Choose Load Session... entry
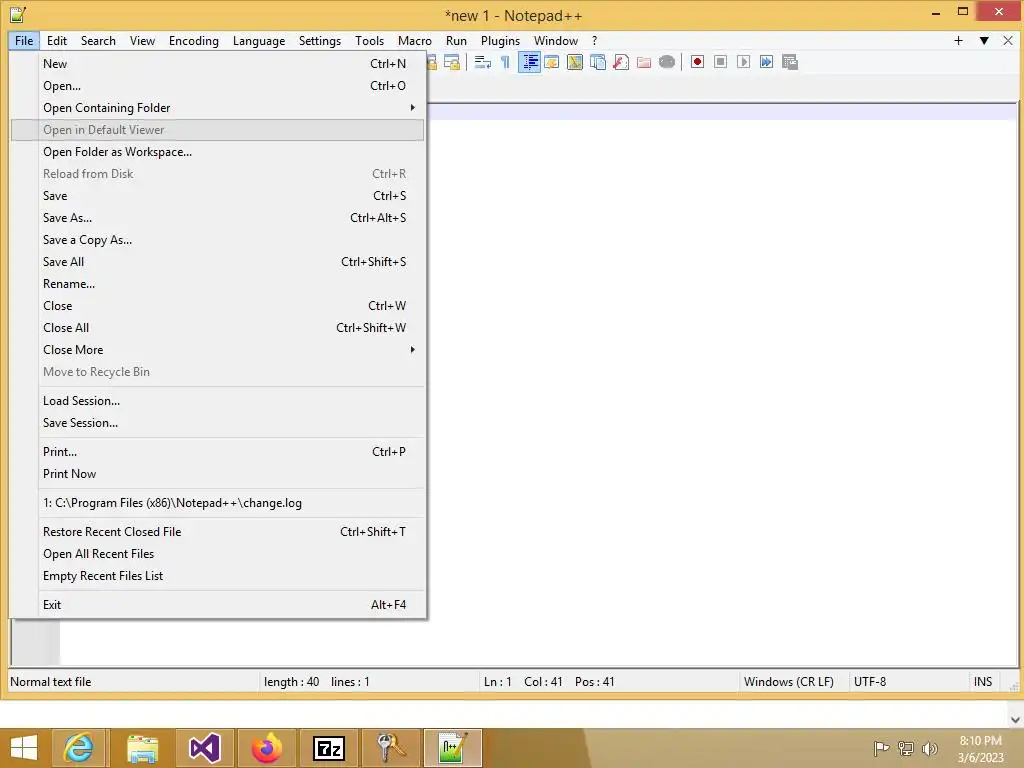 tap(218, 401)
